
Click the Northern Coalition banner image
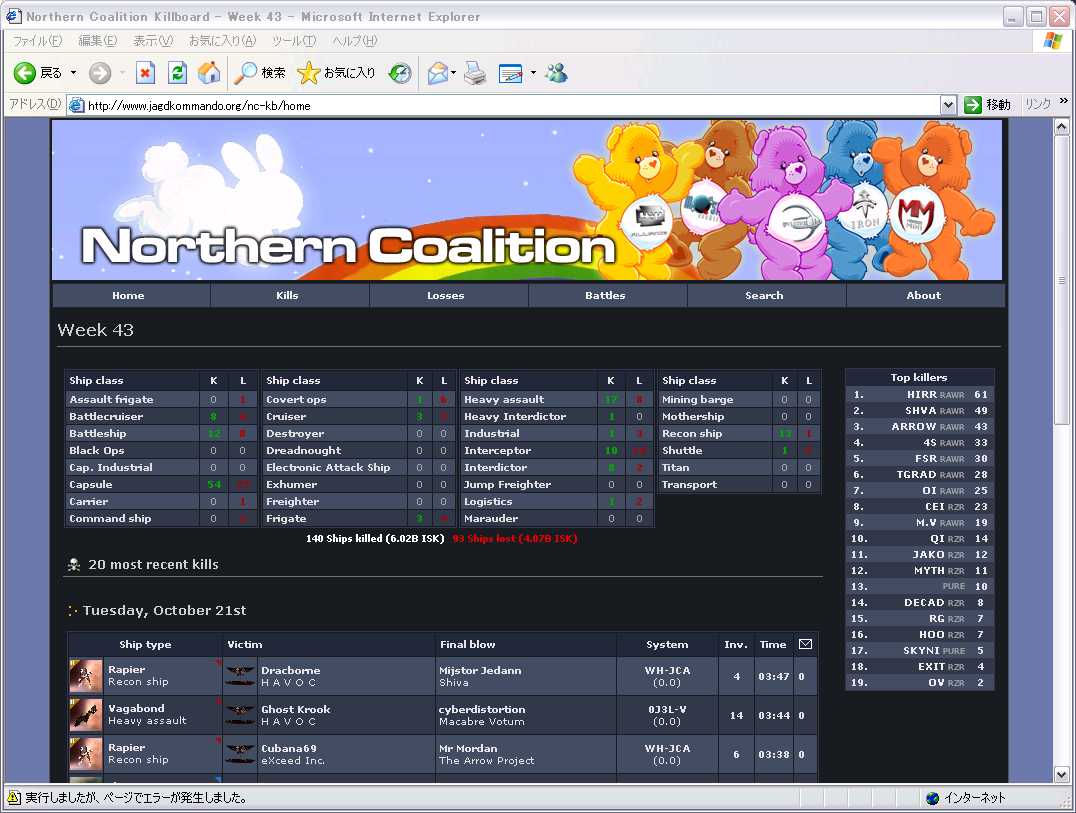[527, 200]
